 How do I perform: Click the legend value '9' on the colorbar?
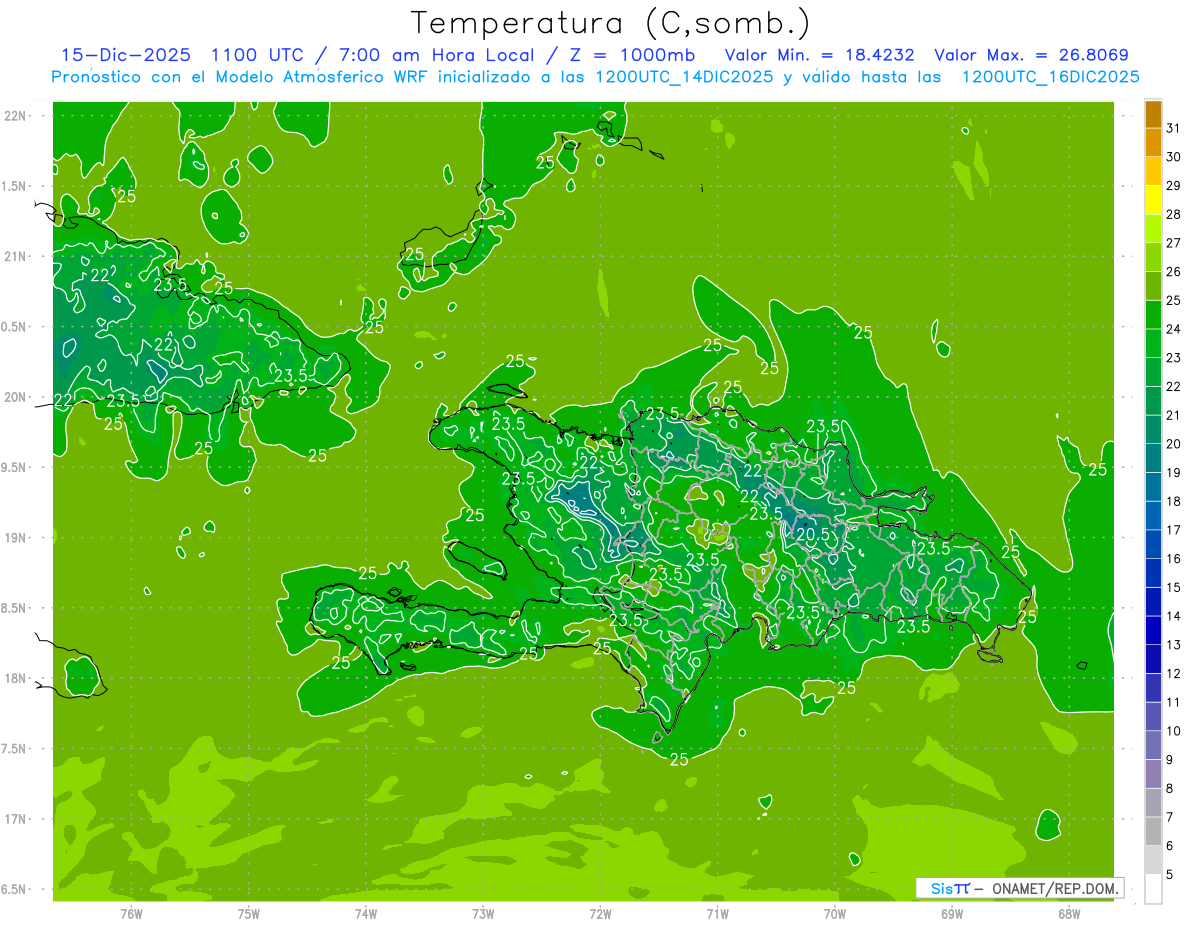click(1169, 760)
